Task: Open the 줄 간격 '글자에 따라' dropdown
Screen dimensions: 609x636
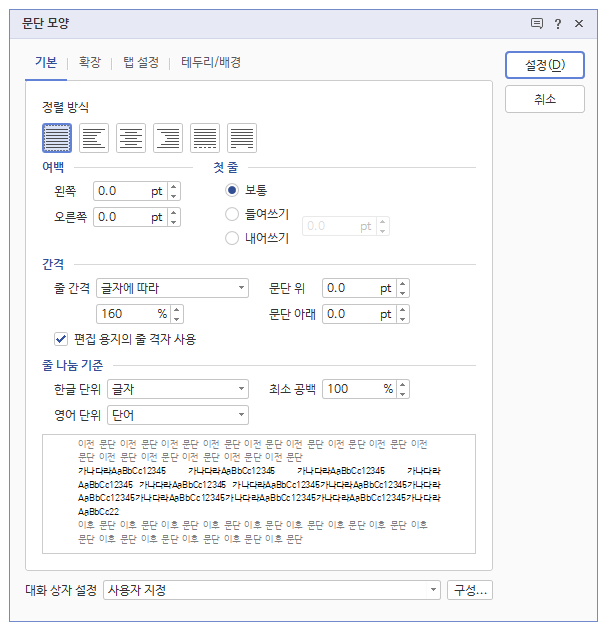Action: (172, 288)
